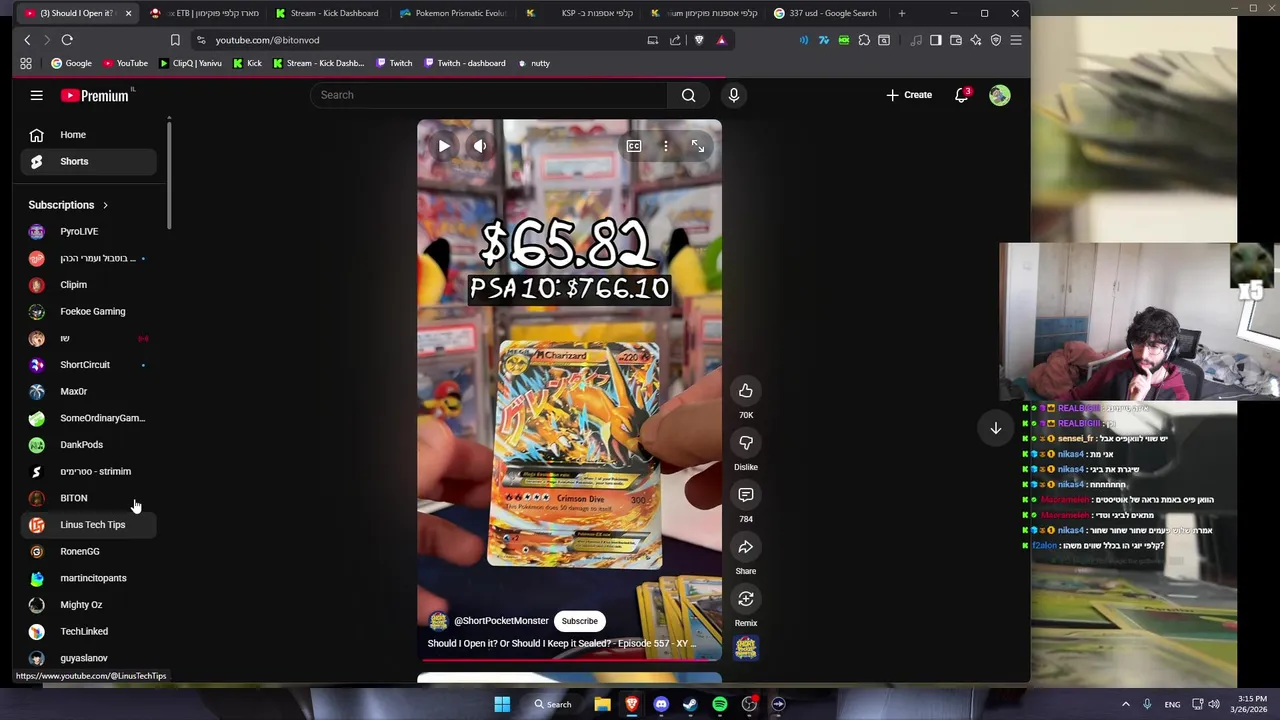Open SomeOrdinaryGamers channel
Viewport: 1280px width, 720px height.
coord(87,418)
